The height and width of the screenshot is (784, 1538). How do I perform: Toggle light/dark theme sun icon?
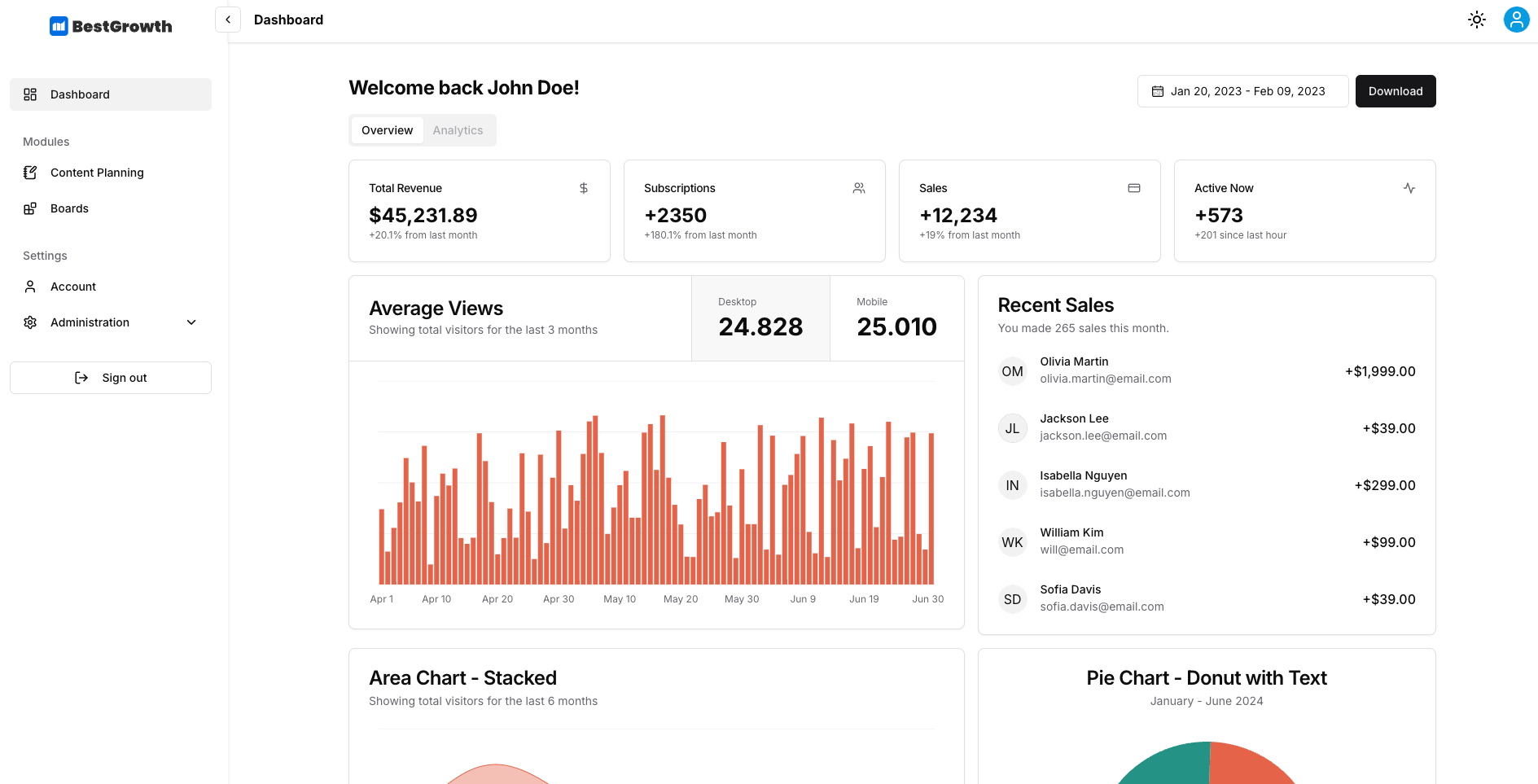click(x=1477, y=20)
